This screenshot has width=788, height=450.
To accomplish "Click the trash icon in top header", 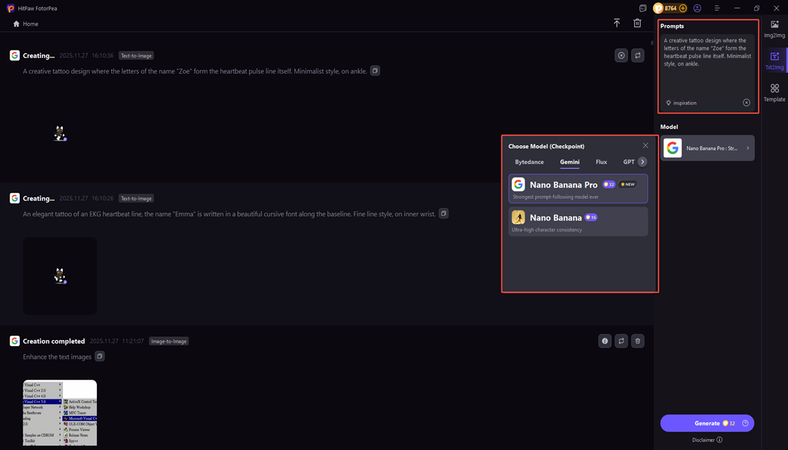I will click(638, 23).
